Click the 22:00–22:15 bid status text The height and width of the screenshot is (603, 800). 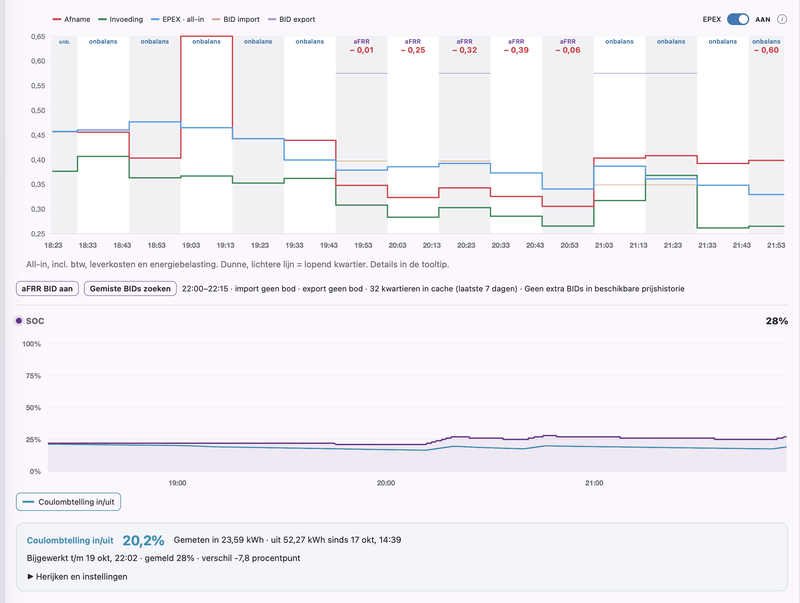pyautogui.click(x=433, y=289)
